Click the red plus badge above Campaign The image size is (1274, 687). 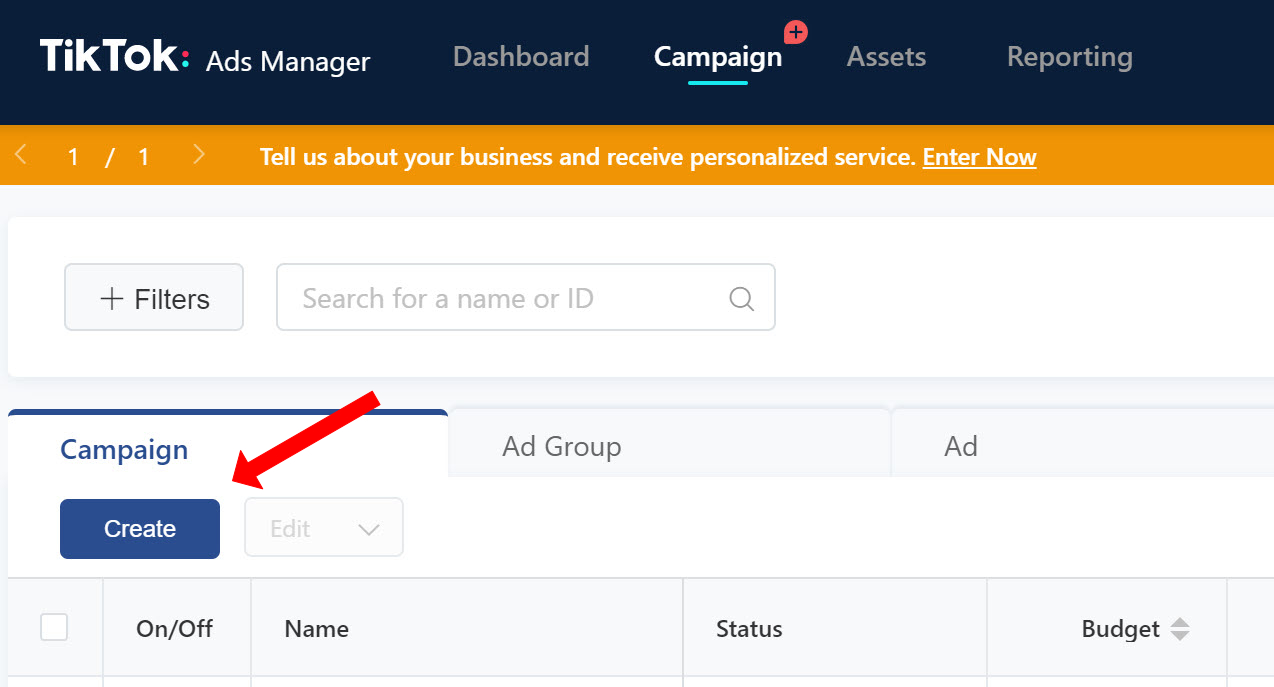click(795, 31)
